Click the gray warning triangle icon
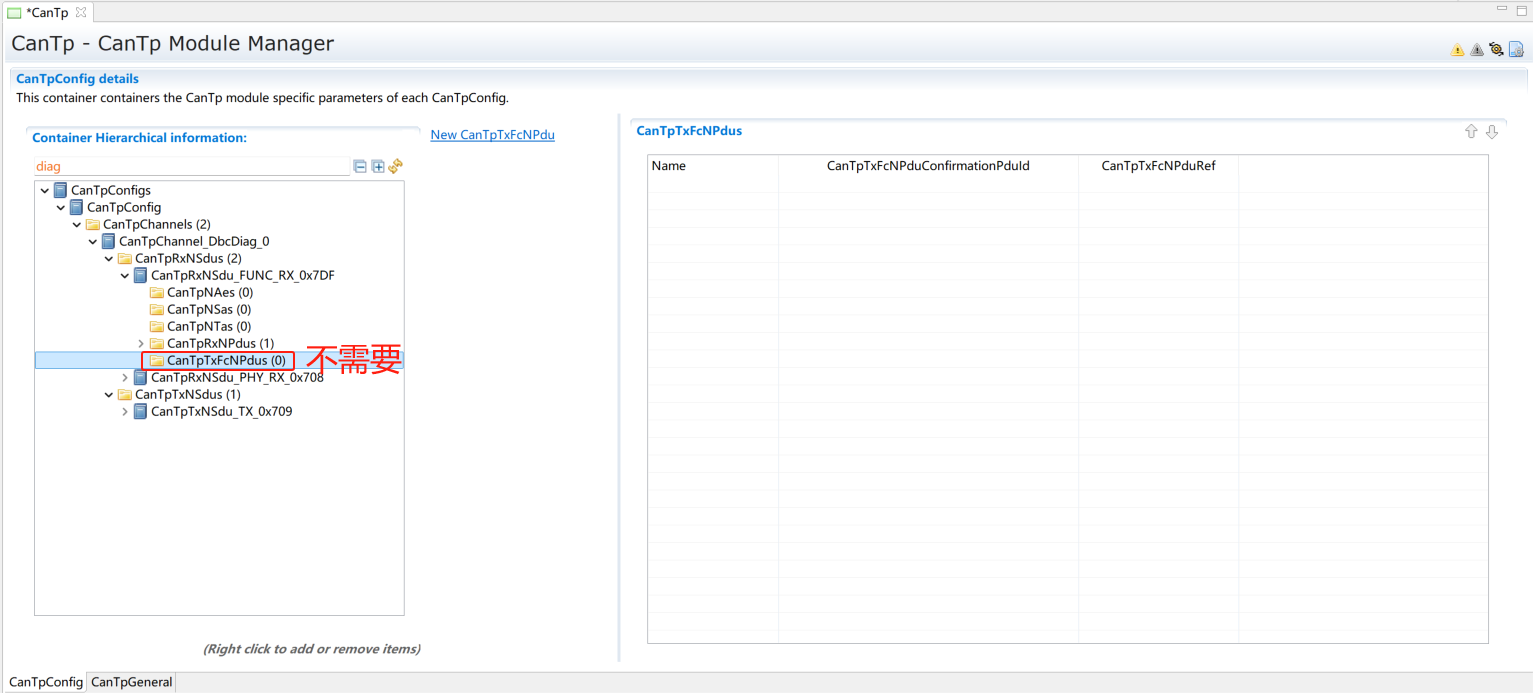 click(x=1476, y=49)
